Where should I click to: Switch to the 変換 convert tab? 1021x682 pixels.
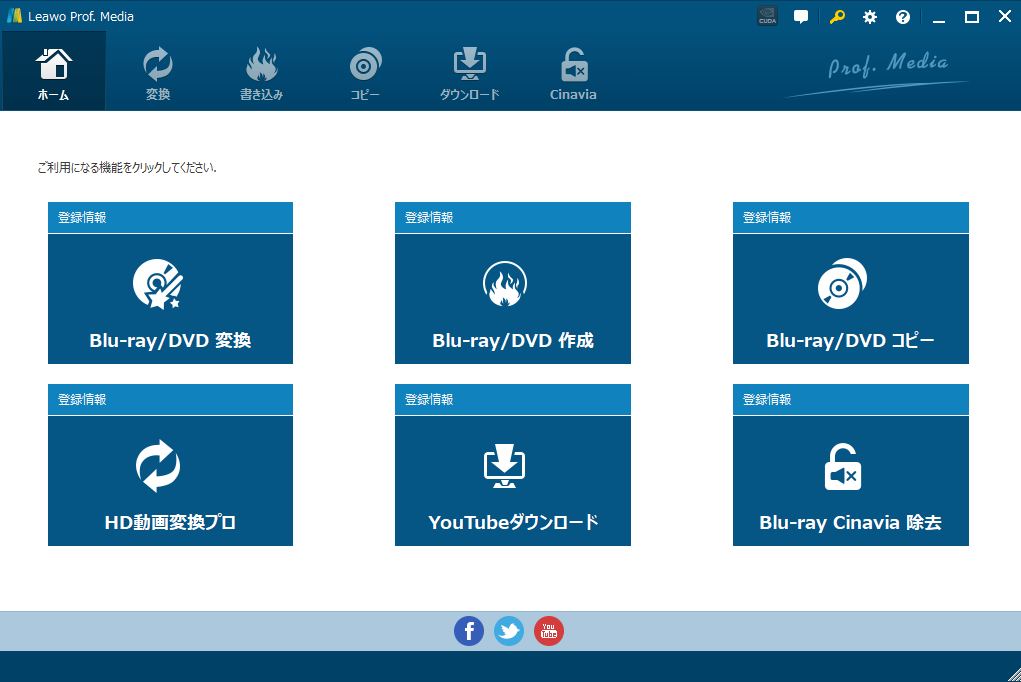tap(158, 74)
